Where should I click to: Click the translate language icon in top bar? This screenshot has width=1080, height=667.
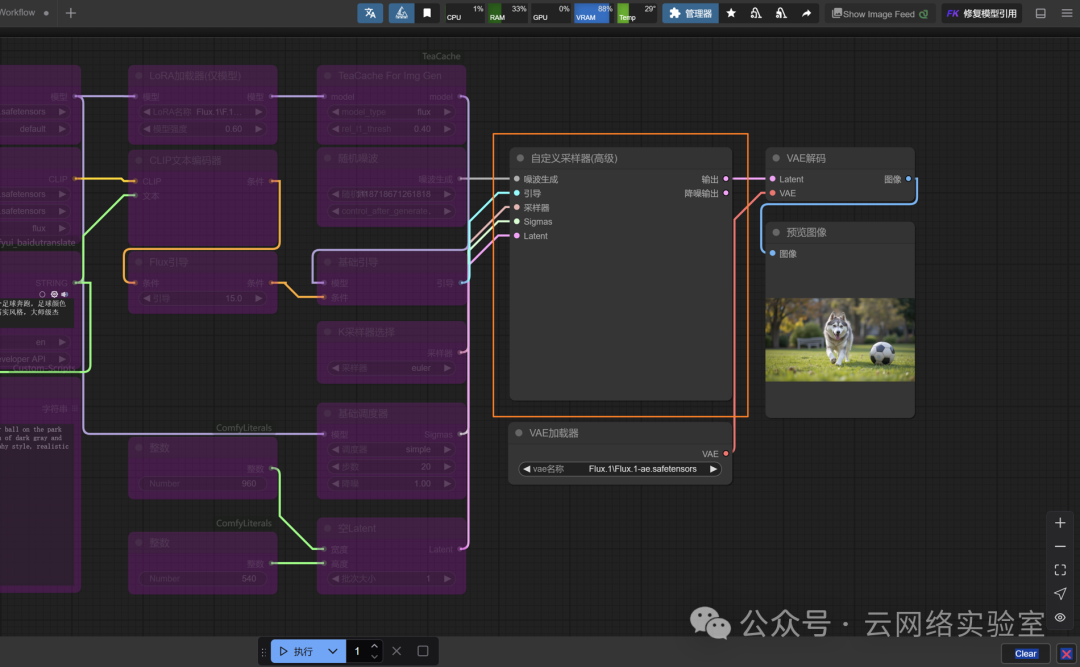click(370, 13)
